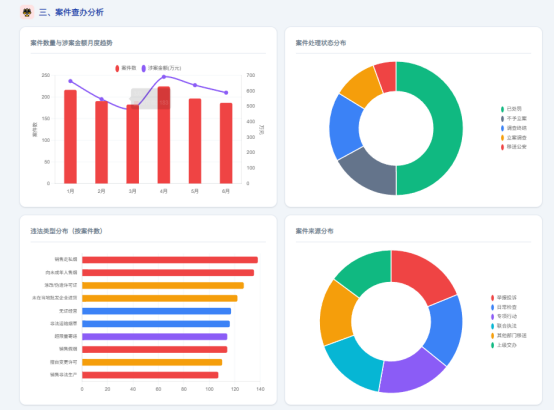Select the green 上级交办 legend entry
This screenshot has width=554, height=410.
click(503, 345)
